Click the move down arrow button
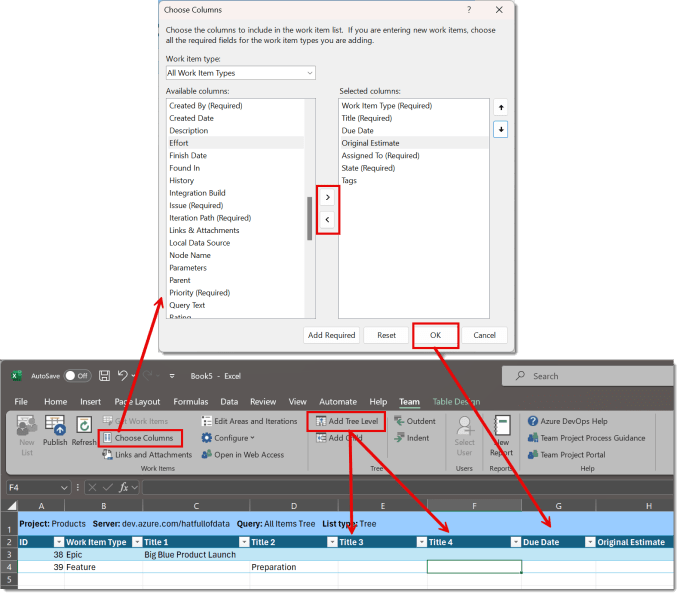The image size is (680, 595). (501, 130)
